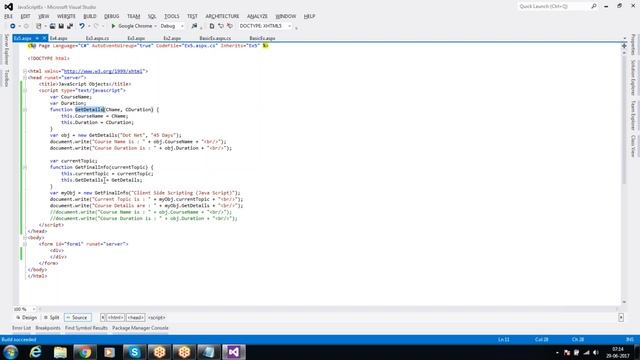
Task: Collapse the script block outlining node
Action: [x=25, y=90]
